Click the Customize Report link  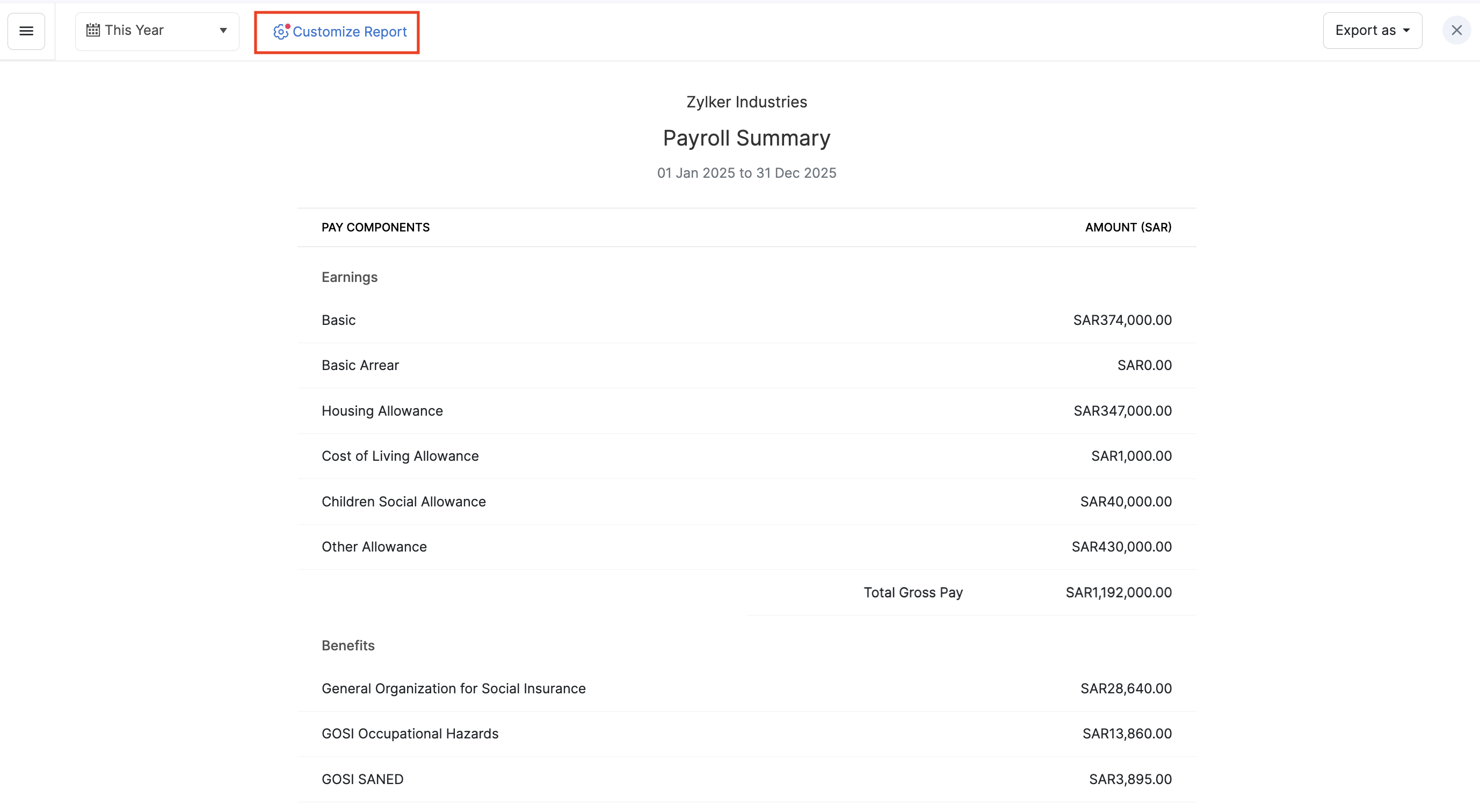click(x=349, y=32)
